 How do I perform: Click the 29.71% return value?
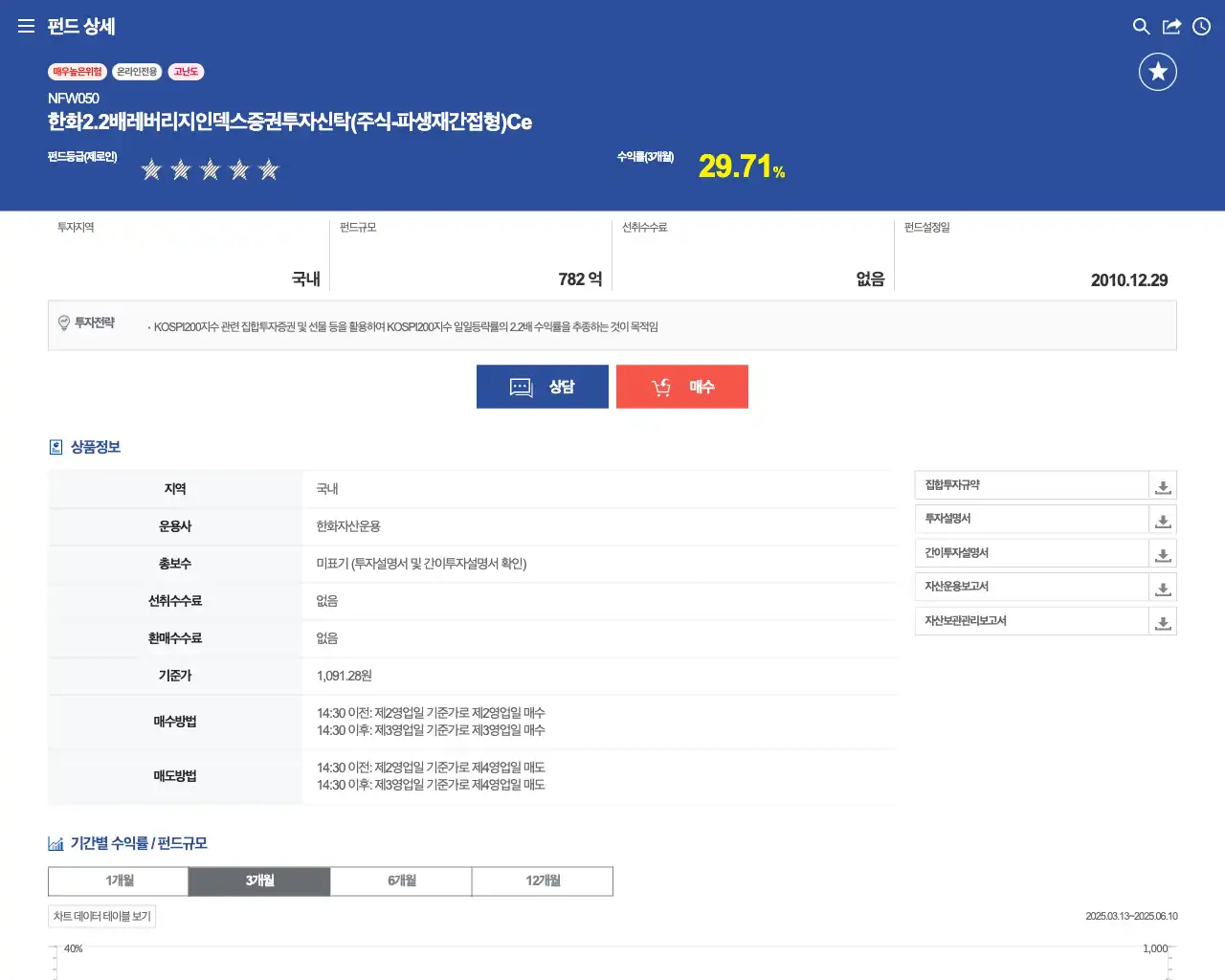742,167
